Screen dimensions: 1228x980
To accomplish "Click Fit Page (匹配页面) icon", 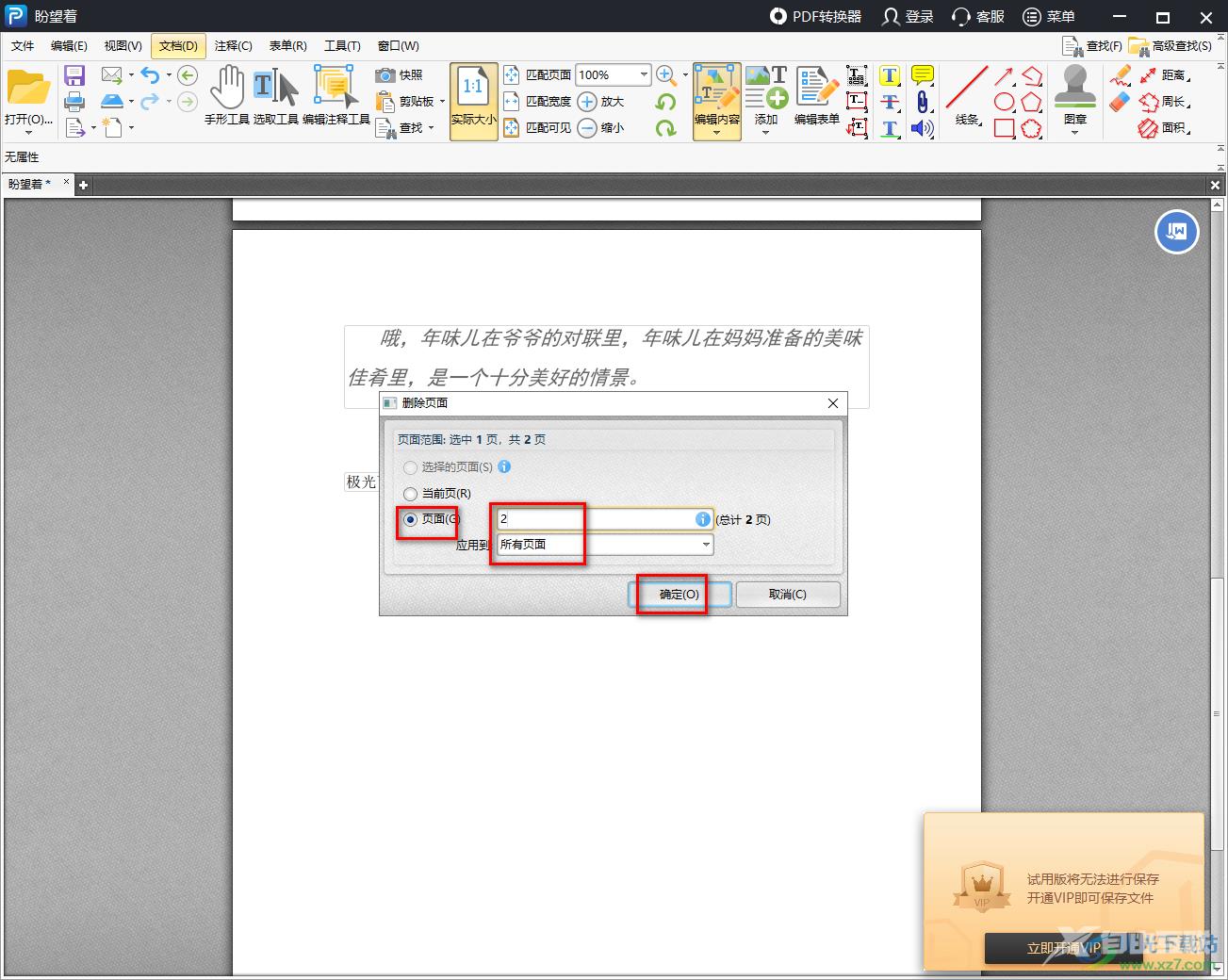I will [x=511, y=74].
